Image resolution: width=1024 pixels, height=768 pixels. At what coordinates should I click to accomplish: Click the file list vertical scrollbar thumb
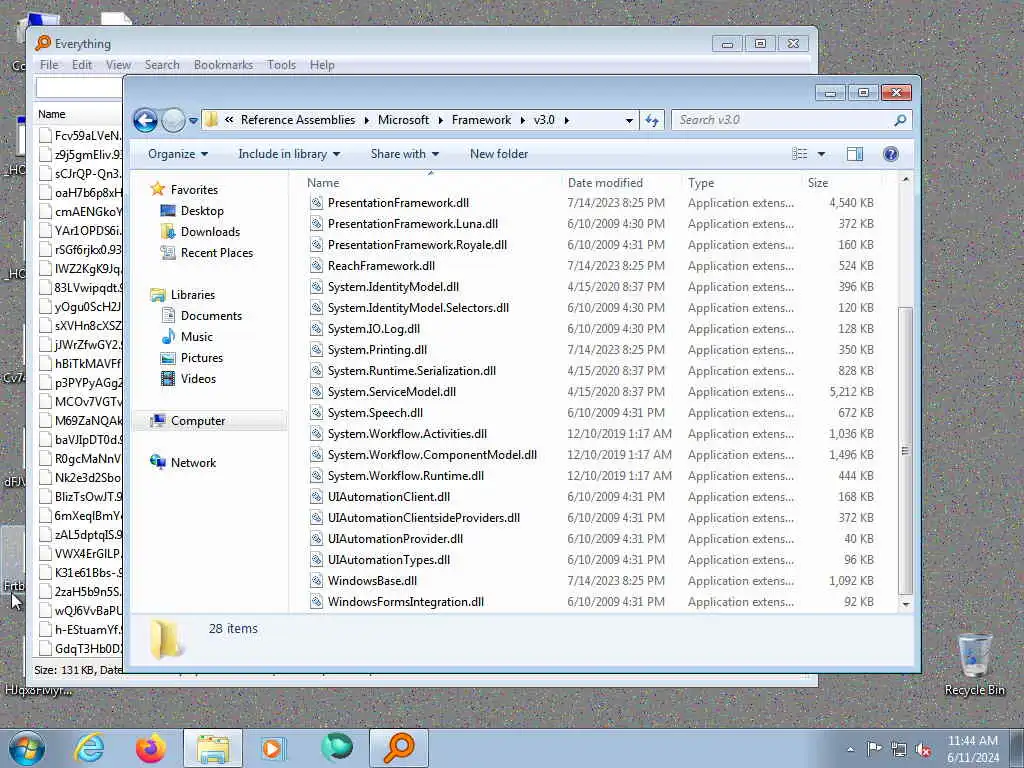point(905,451)
